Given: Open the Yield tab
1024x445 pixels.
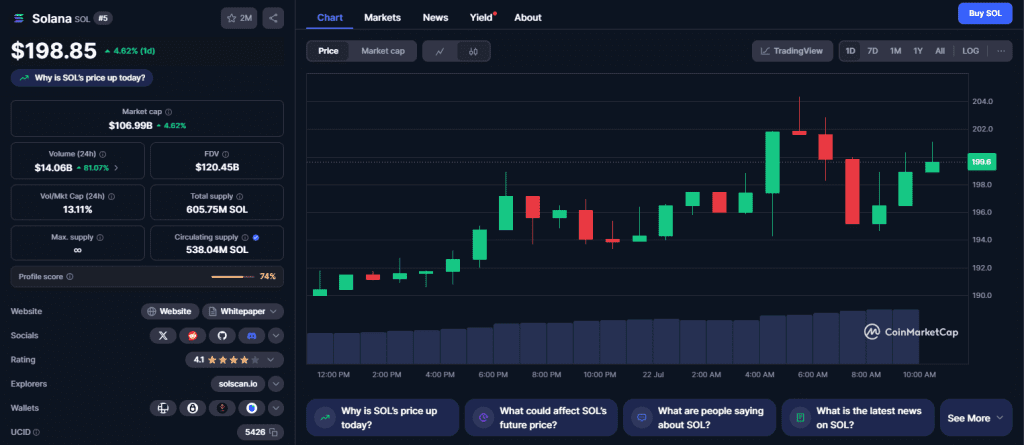Looking at the screenshot, I should coord(482,18).
